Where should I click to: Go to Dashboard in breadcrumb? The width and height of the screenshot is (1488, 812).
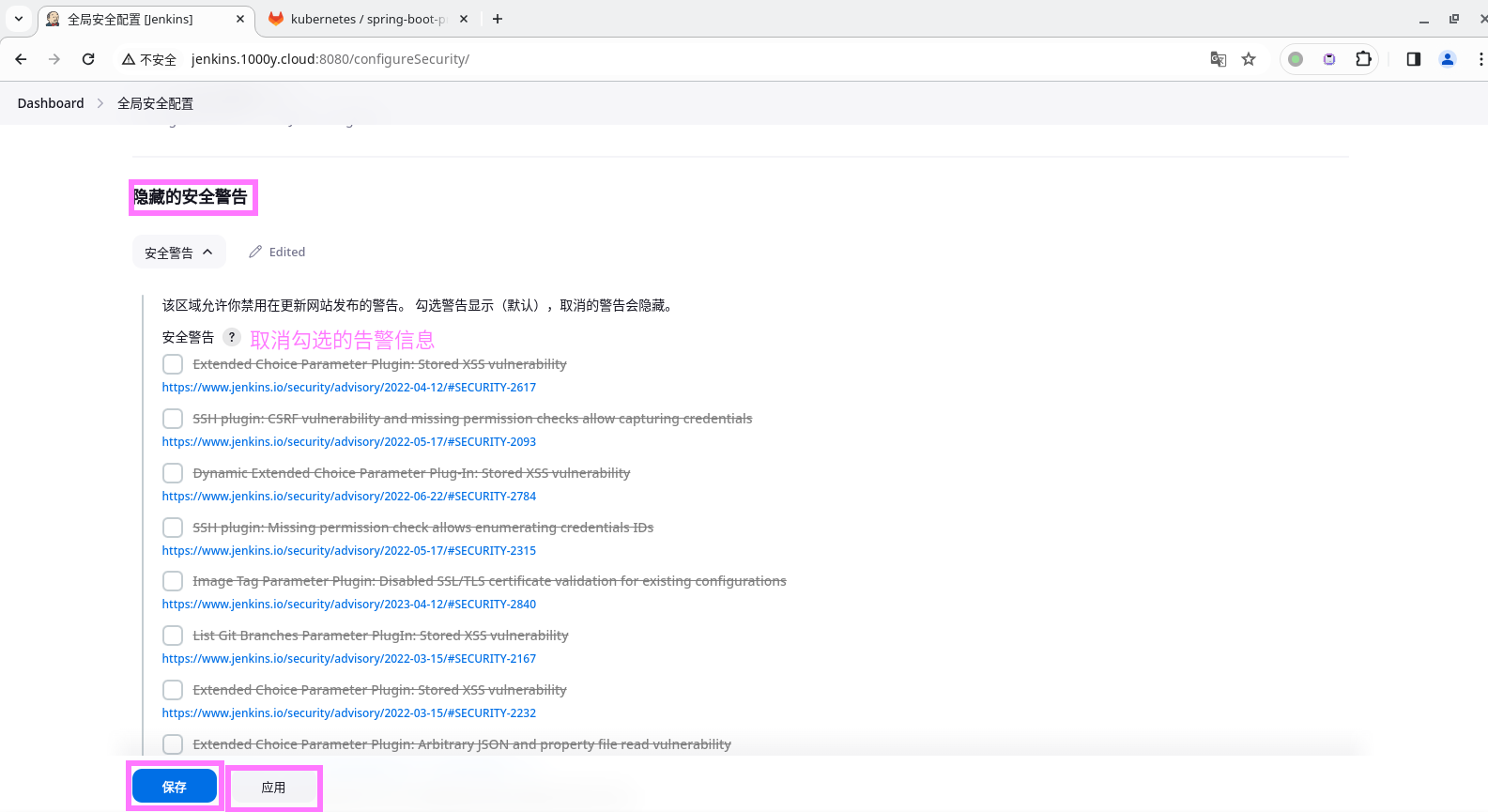click(x=51, y=103)
